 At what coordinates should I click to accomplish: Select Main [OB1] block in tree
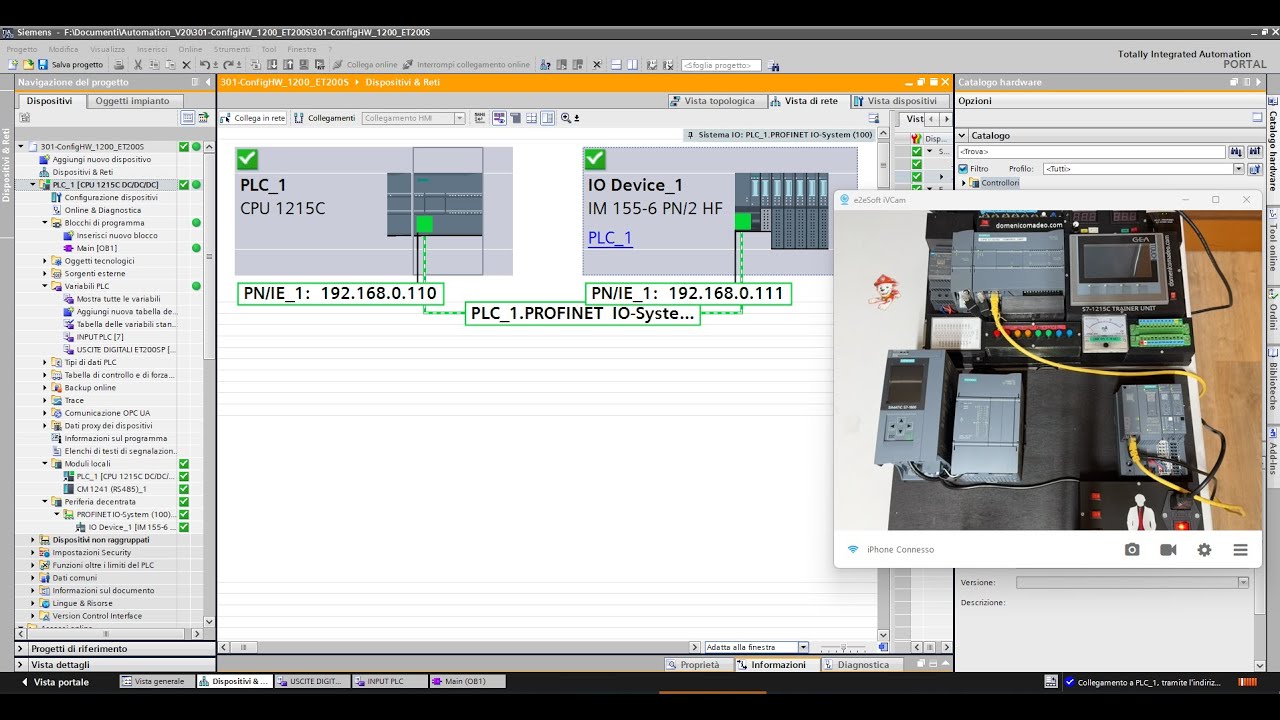point(96,248)
